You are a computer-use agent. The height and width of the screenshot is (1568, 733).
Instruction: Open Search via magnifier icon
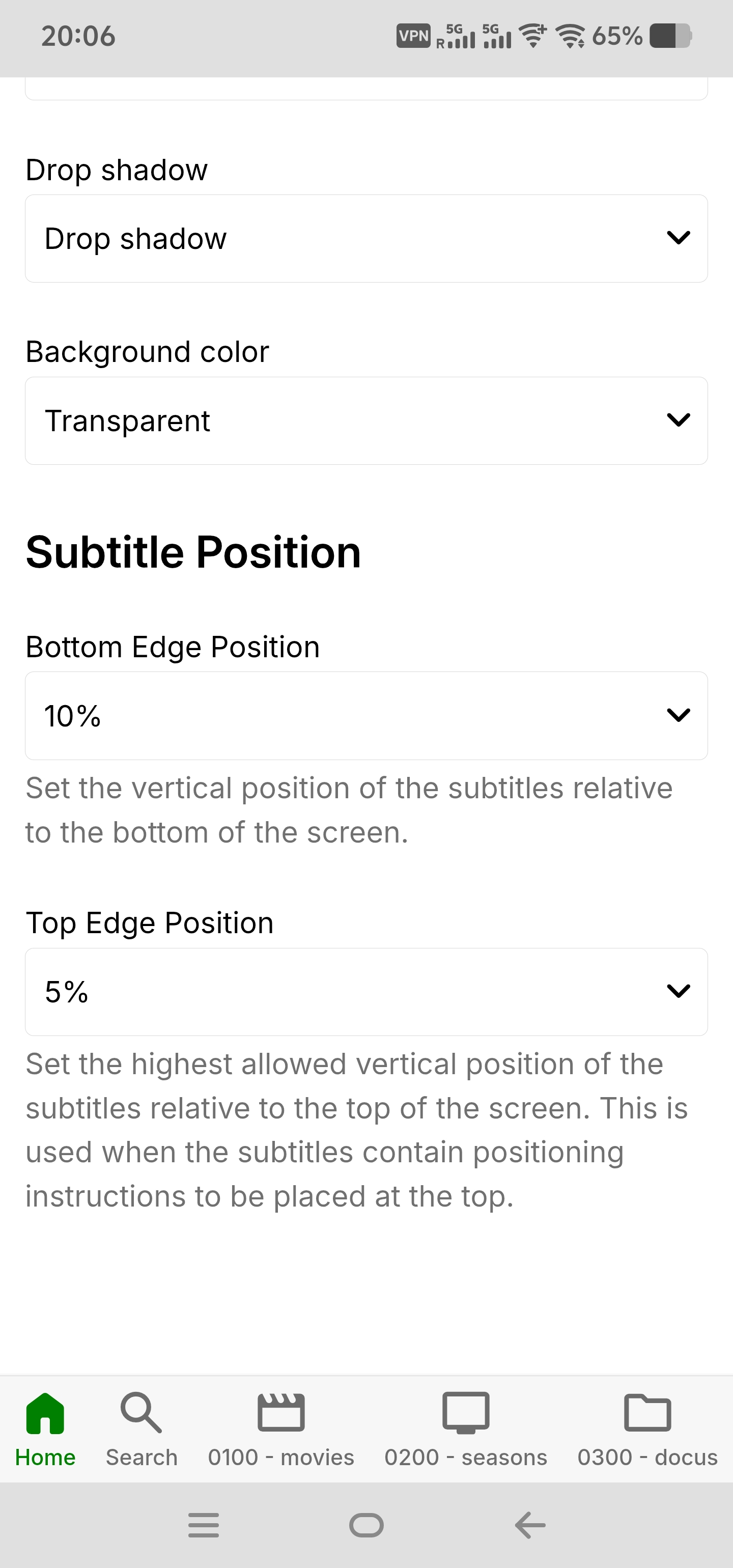click(x=141, y=1412)
